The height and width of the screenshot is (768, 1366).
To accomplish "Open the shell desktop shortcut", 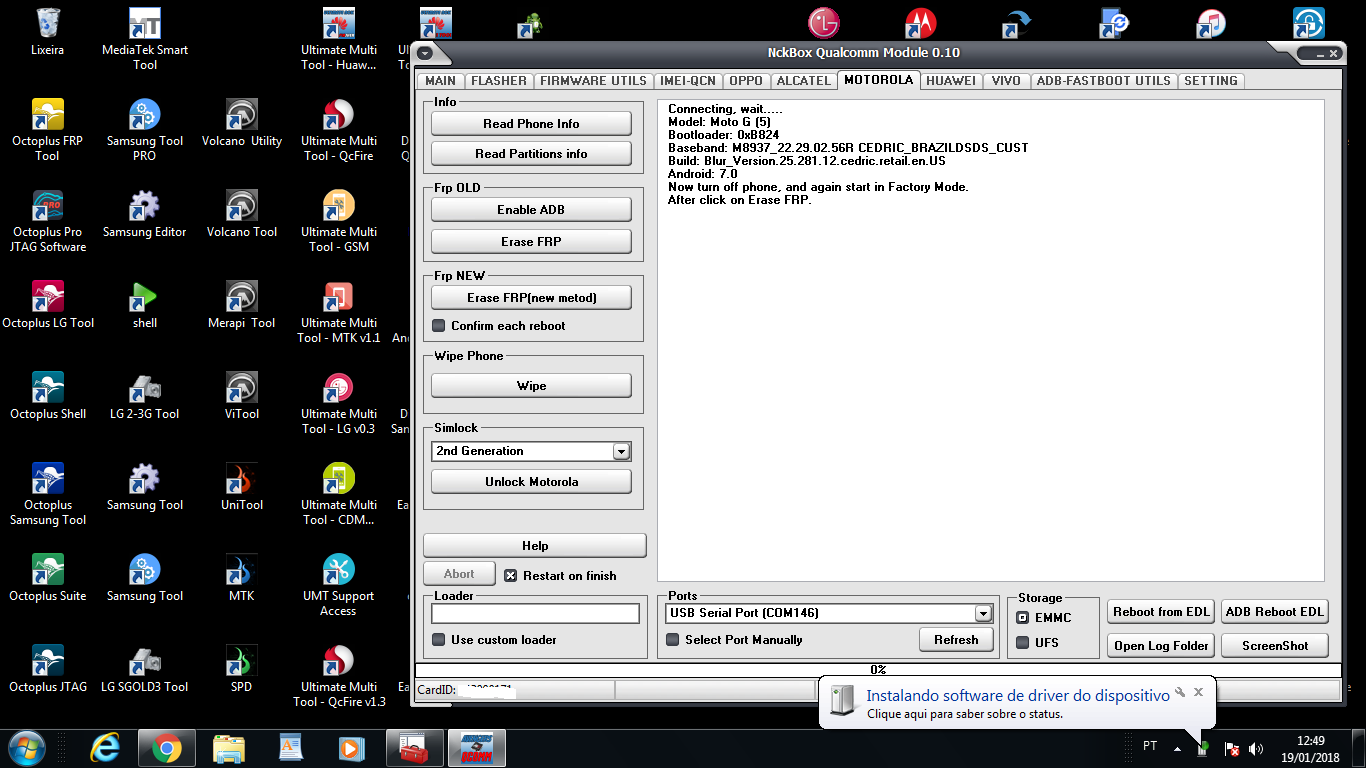I will point(145,305).
